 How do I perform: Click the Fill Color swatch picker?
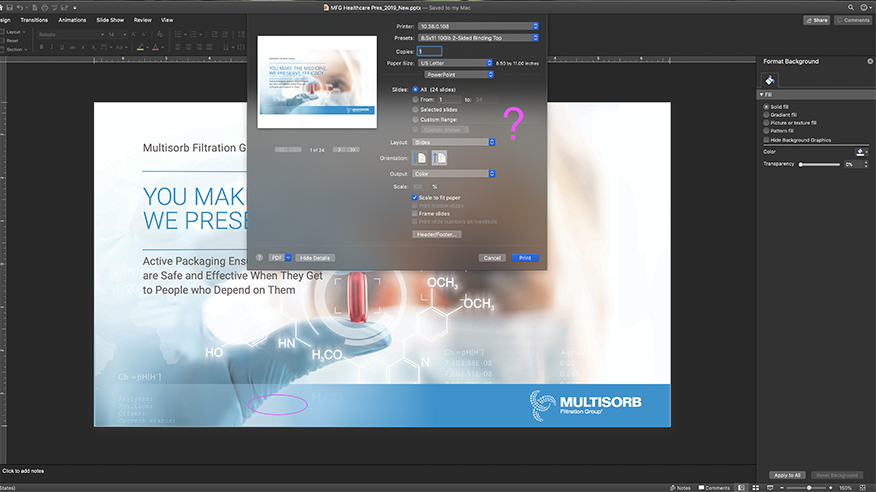[x=861, y=152]
